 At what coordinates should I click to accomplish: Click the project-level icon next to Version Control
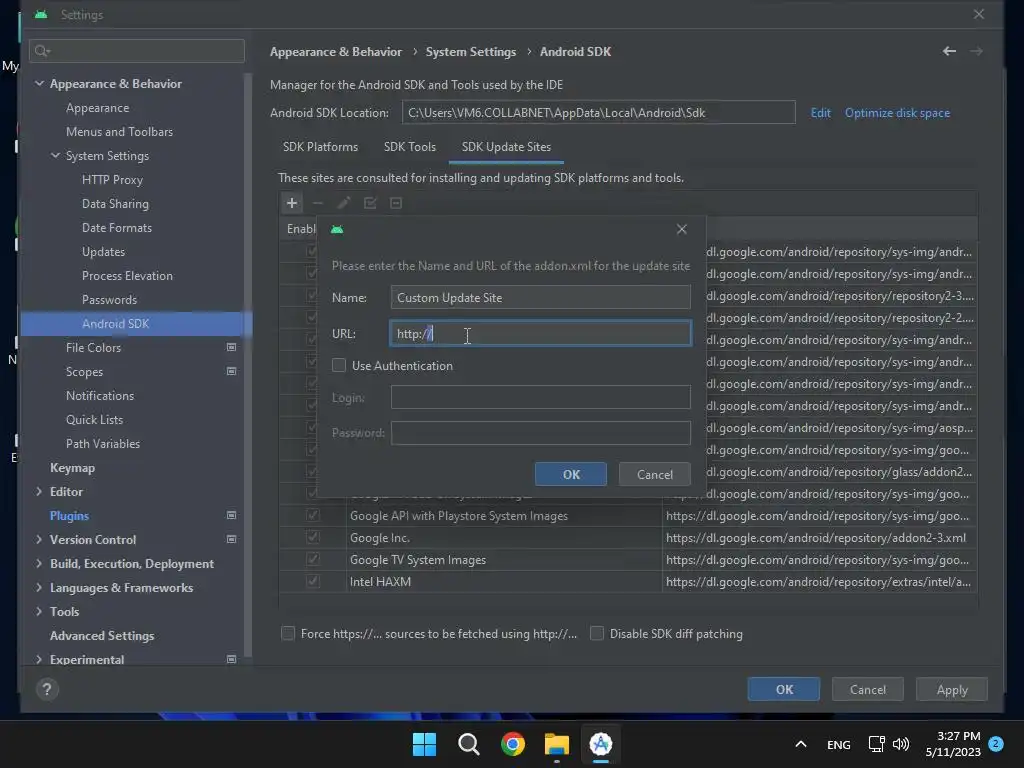[231, 539]
